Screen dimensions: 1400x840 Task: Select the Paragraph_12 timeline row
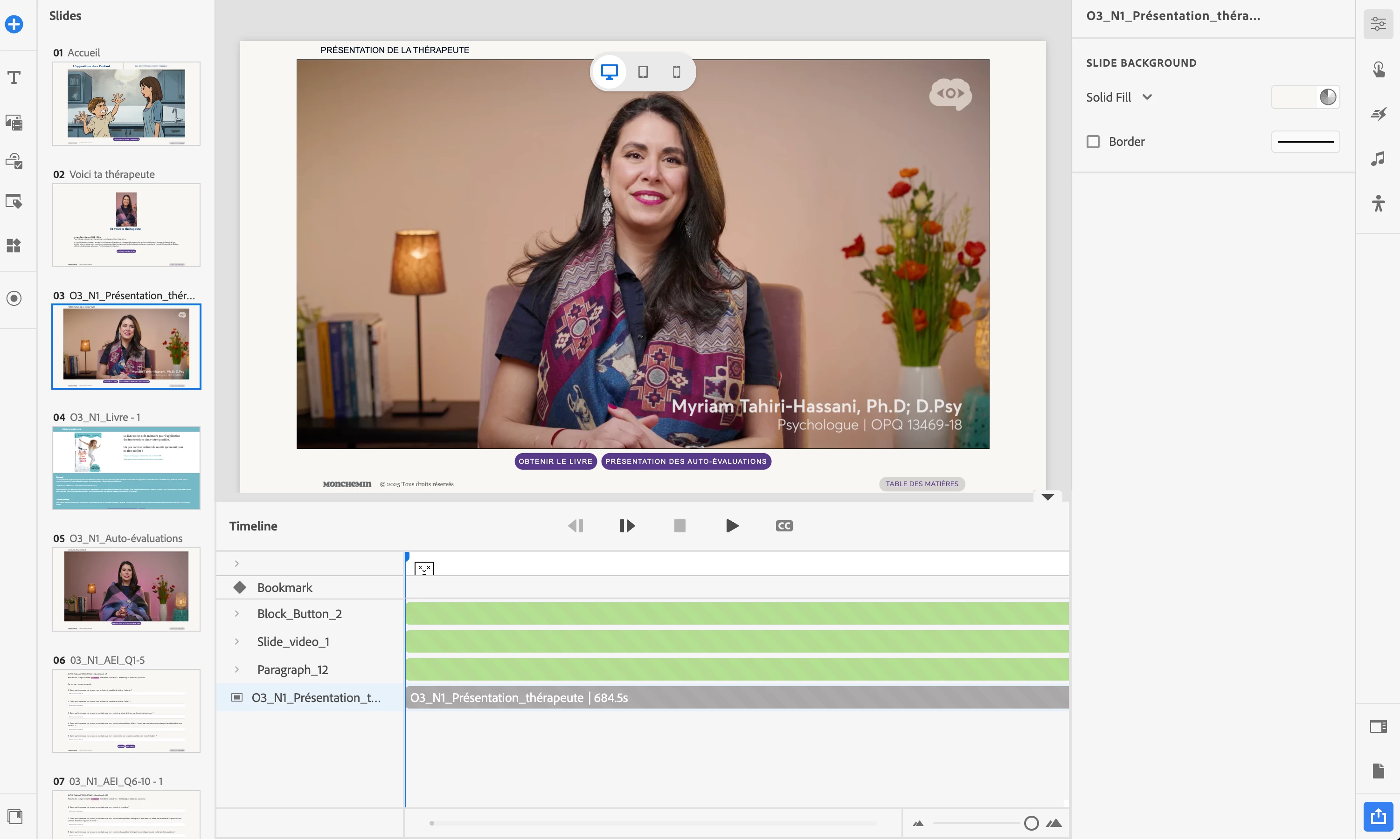[292, 669]
